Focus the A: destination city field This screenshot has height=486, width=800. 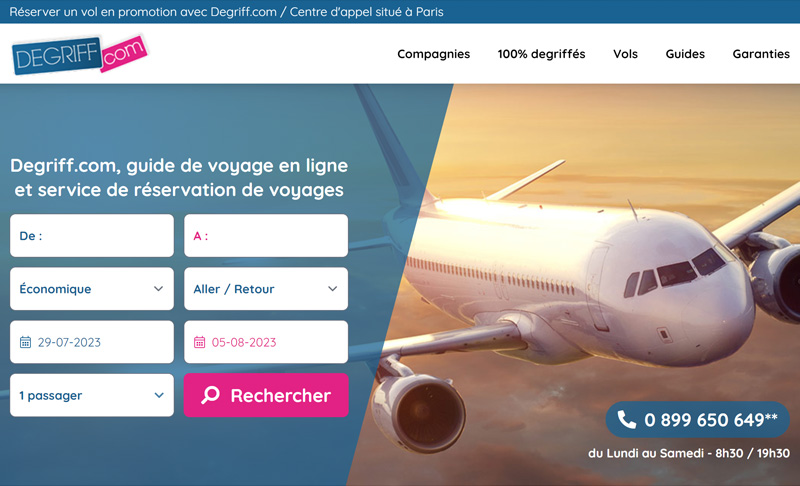266,236
